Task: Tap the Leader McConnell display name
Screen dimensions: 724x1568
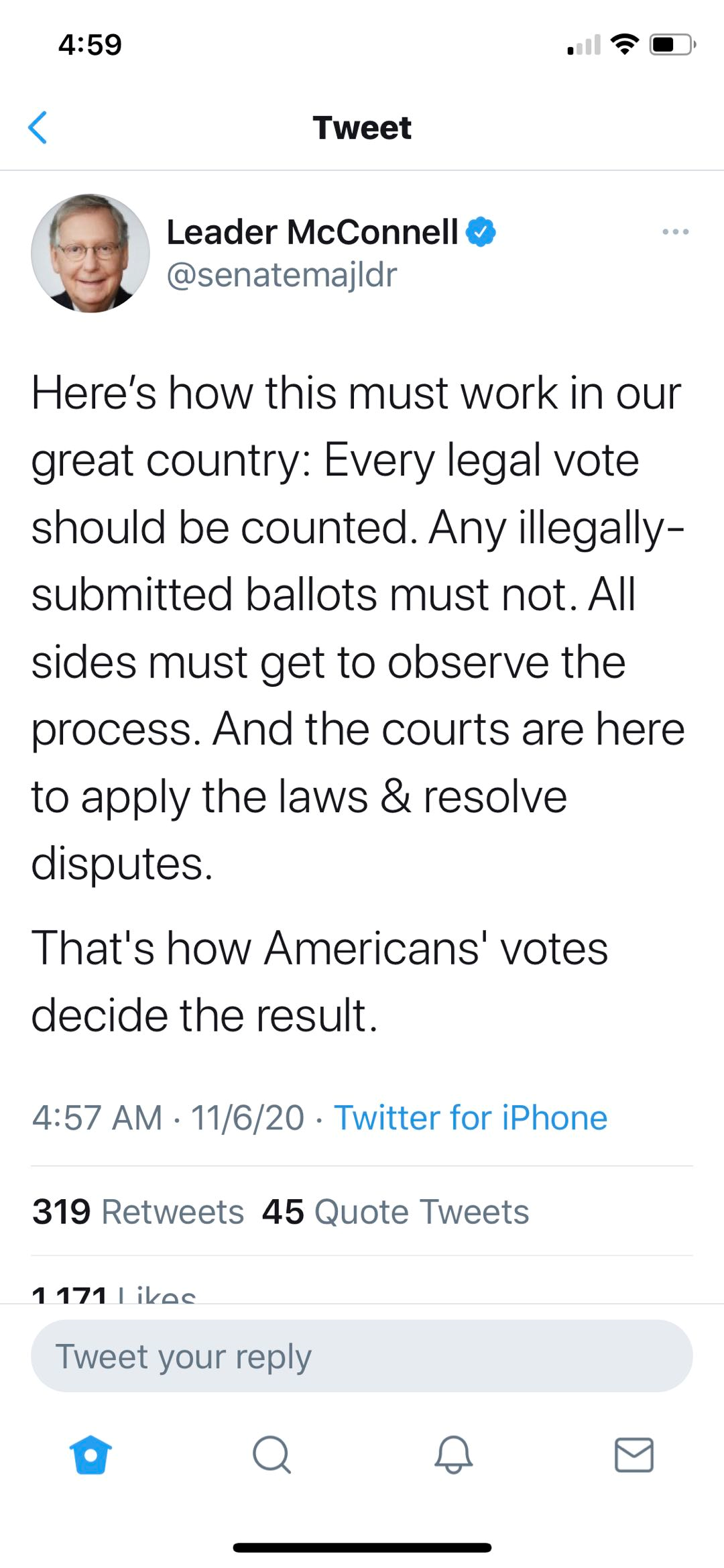Action: tap(312, 232)
